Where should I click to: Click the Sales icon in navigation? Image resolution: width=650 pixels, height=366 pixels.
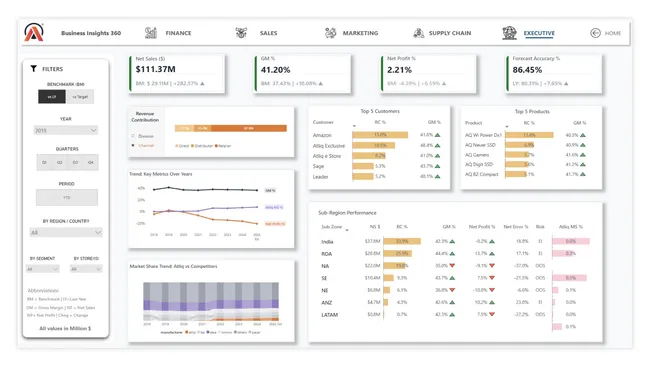pyautogui.click(x=241, y=33)
